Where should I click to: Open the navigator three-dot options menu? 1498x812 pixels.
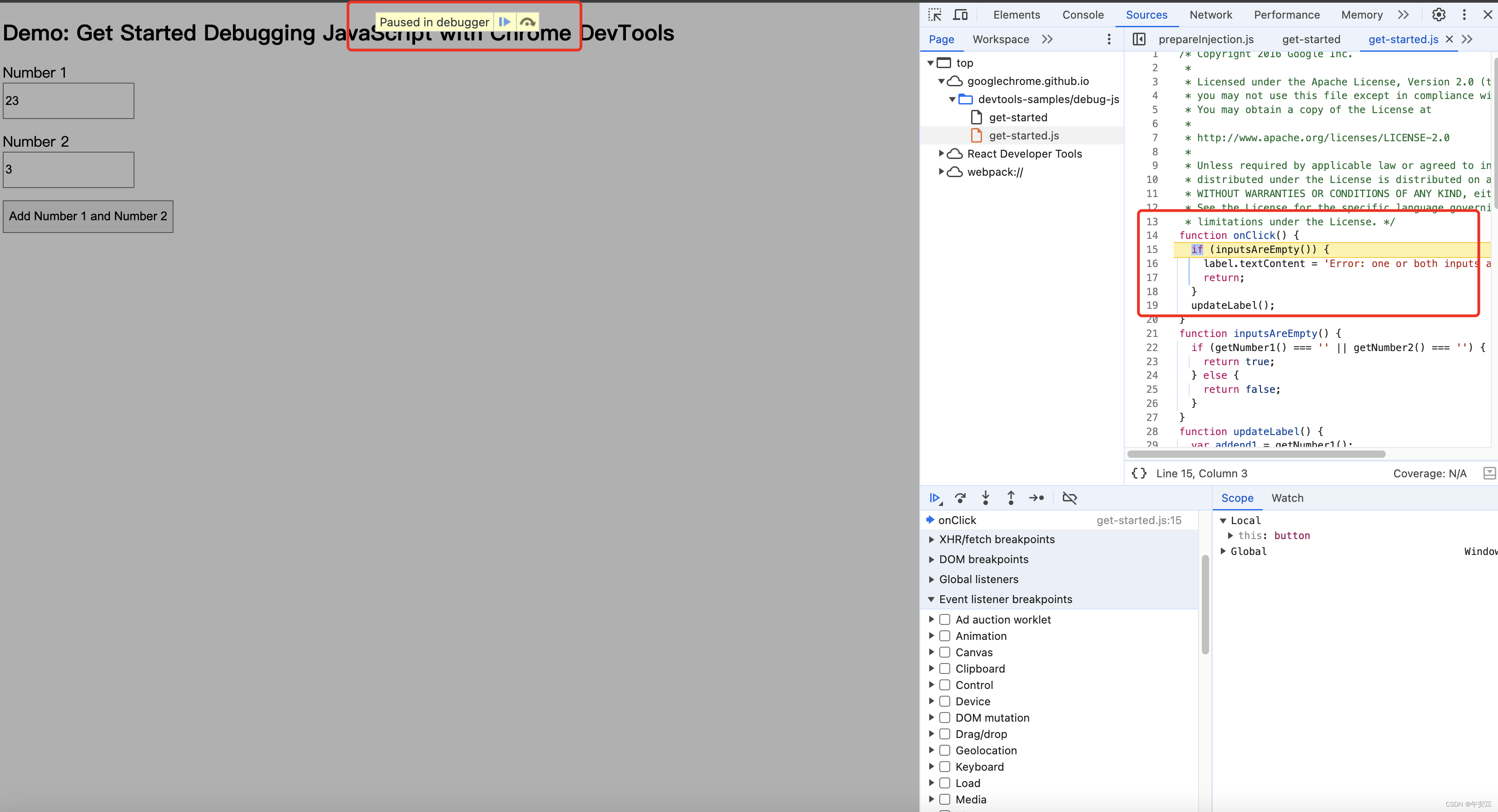[1109, 39]
